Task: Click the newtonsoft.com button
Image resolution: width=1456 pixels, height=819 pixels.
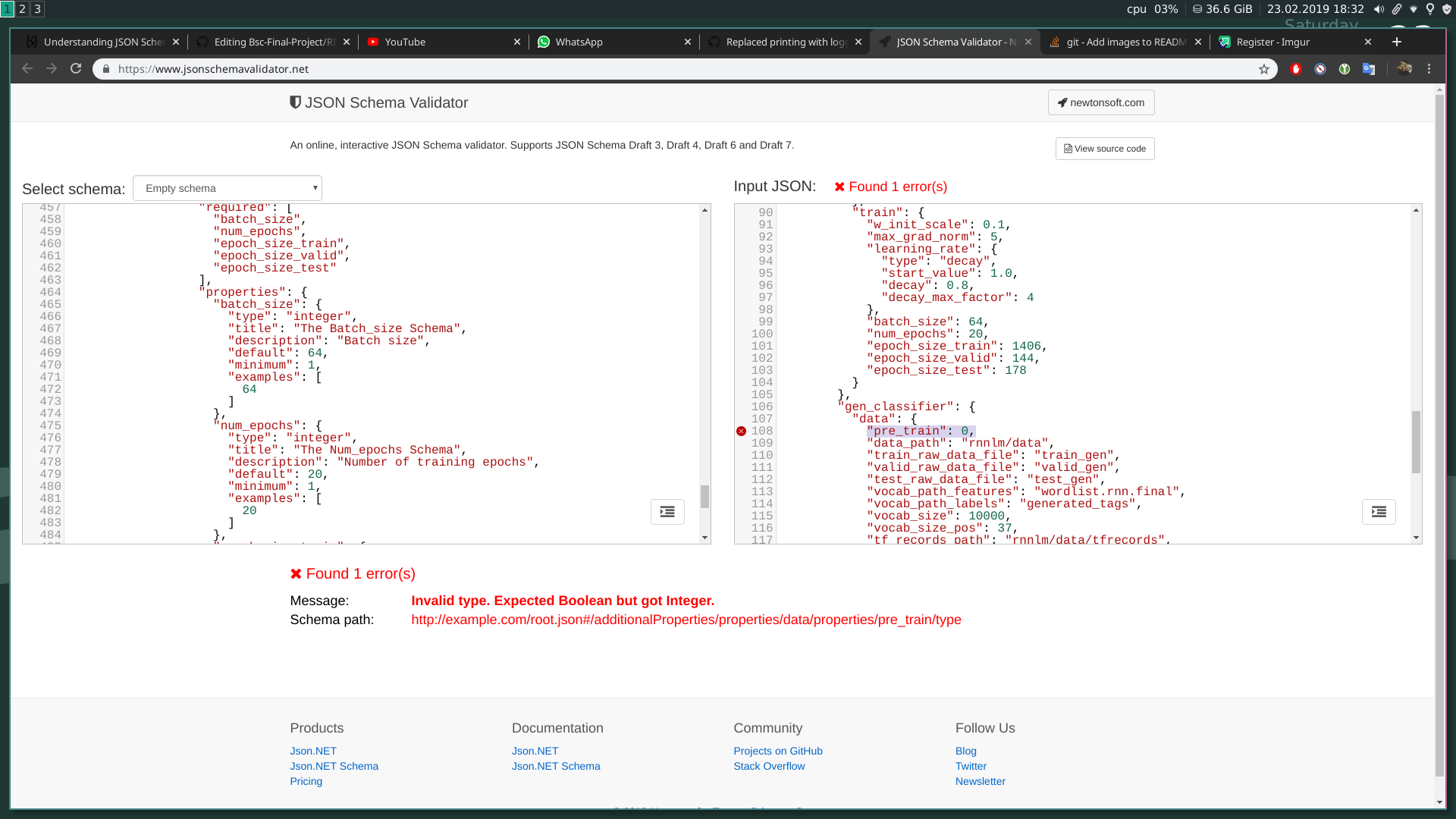Action: coord(1101,102)
